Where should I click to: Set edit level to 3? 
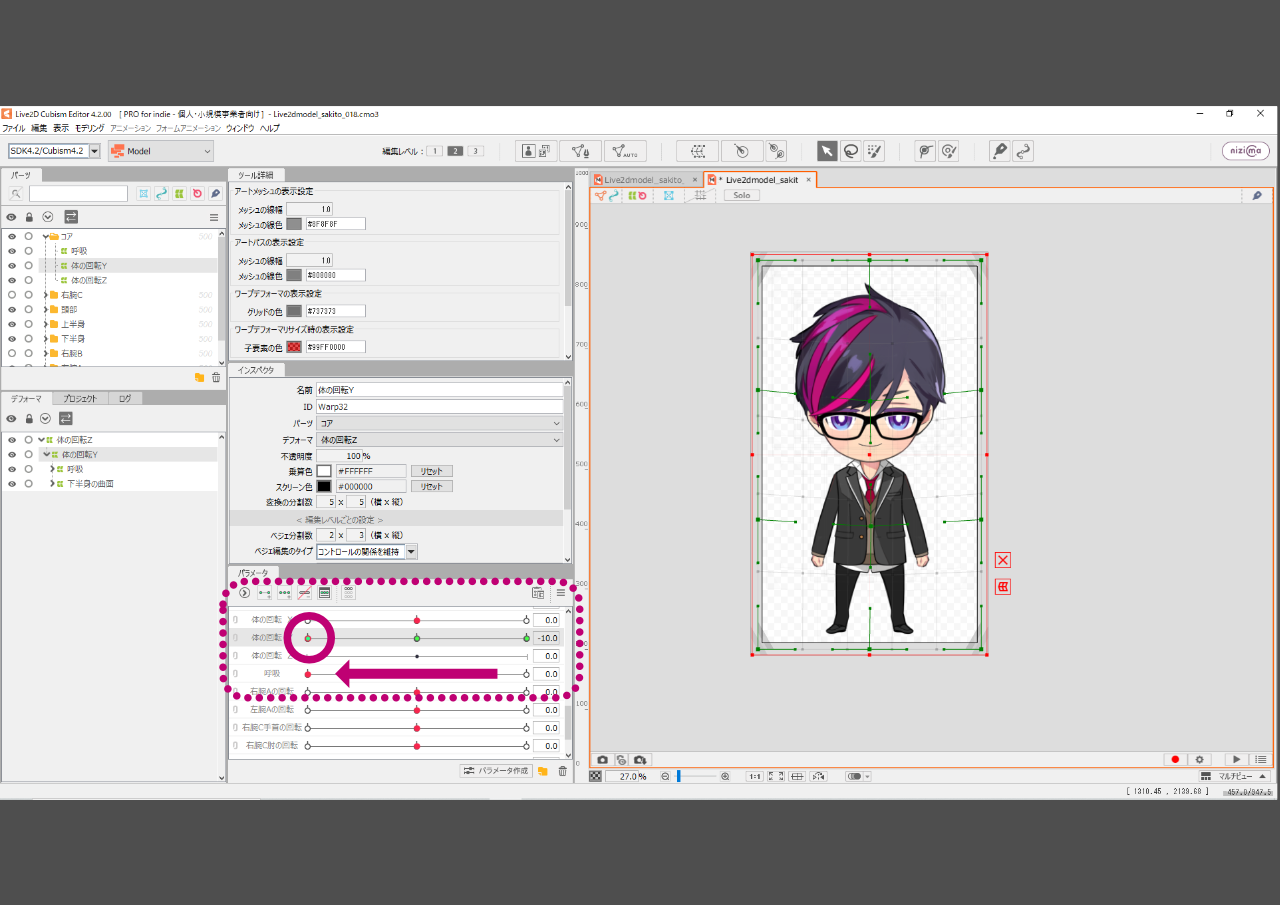pyautogui.click(x=476, y=151)
